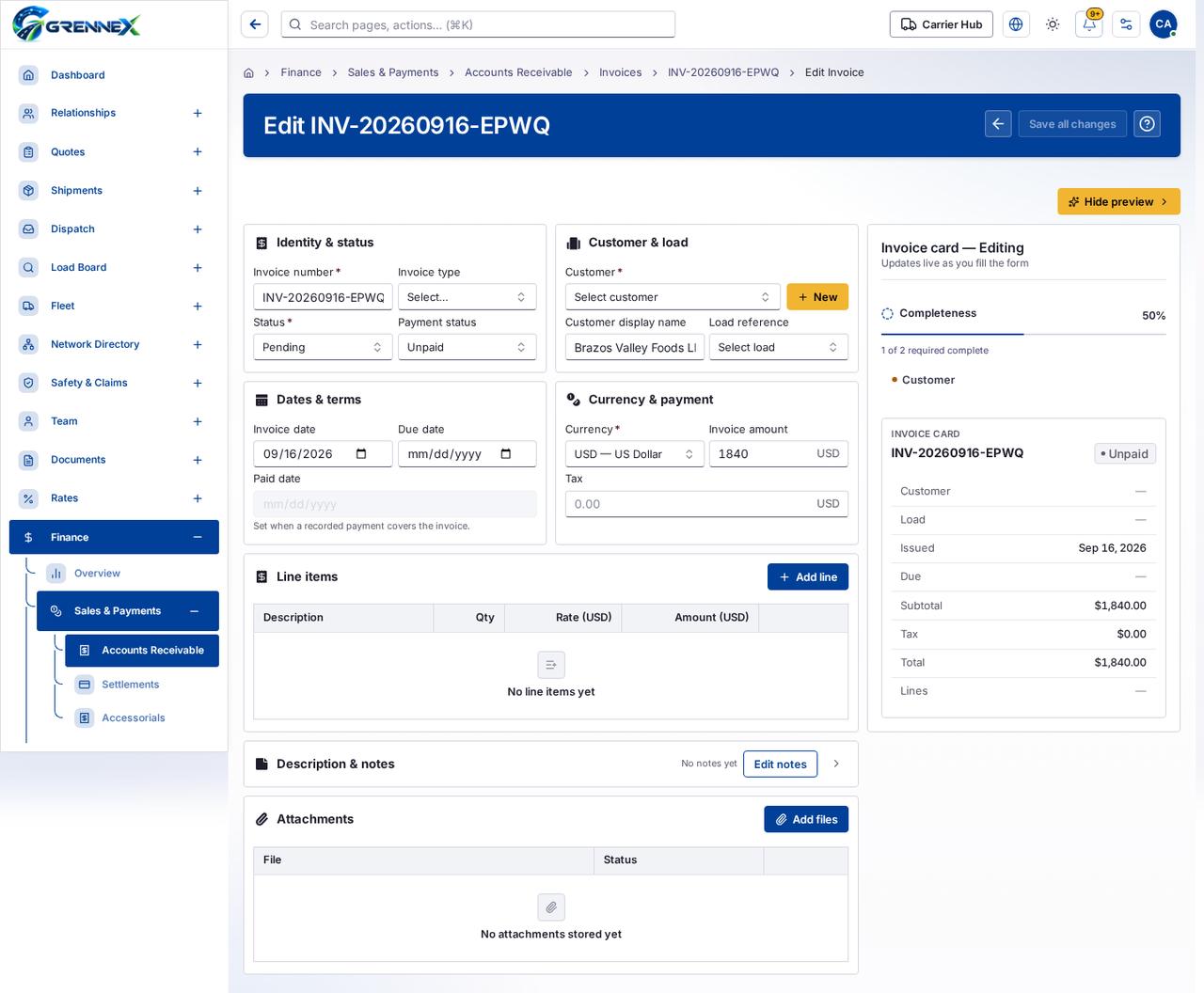Viewport: 1204px width, 993px height.
Task: Open the Select customer dropdown
Action: click(x=673, y=297)
